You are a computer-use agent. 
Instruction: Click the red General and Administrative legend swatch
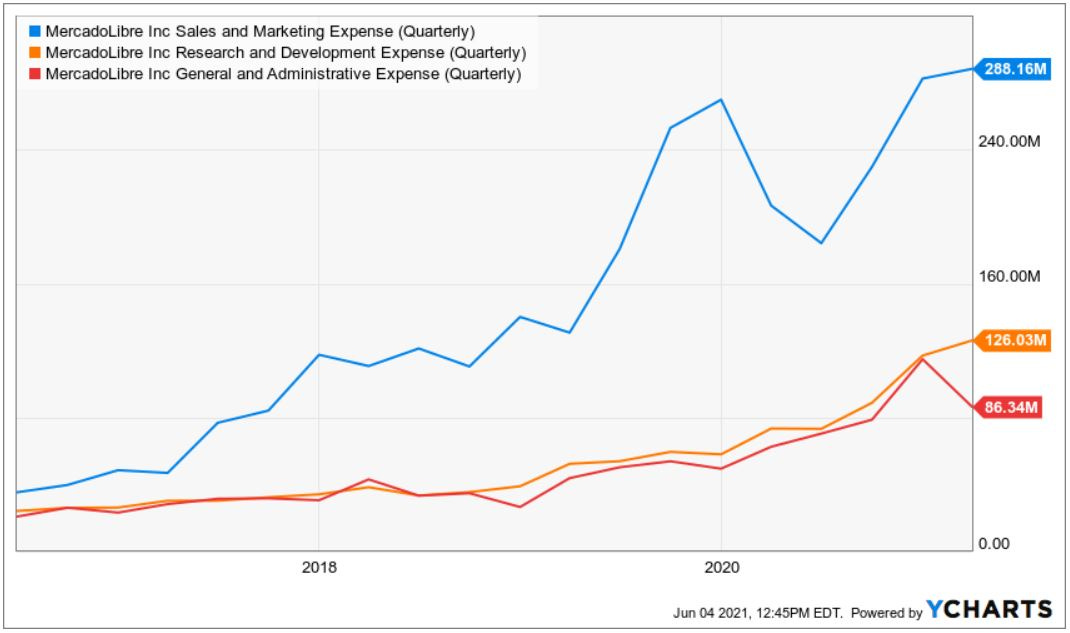pyautogui.click(x=35, y=74)
